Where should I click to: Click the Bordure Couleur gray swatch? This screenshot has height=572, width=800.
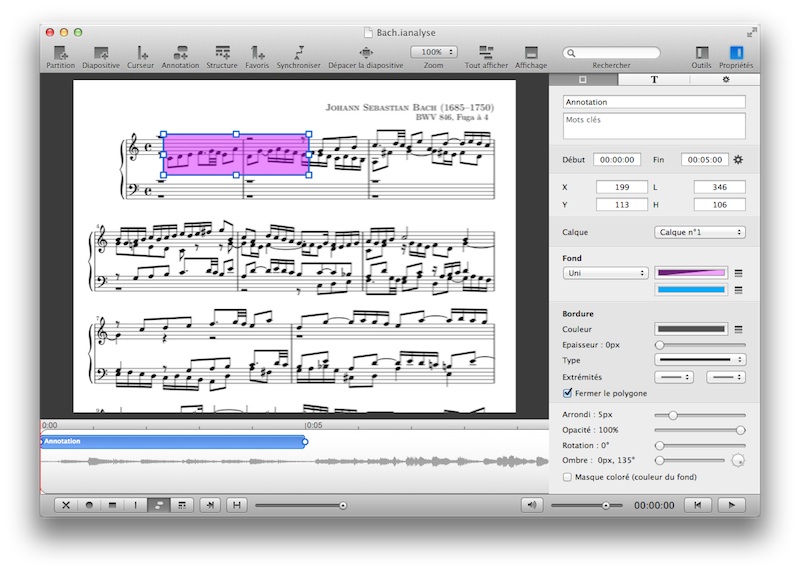click(x=691, y=329)
